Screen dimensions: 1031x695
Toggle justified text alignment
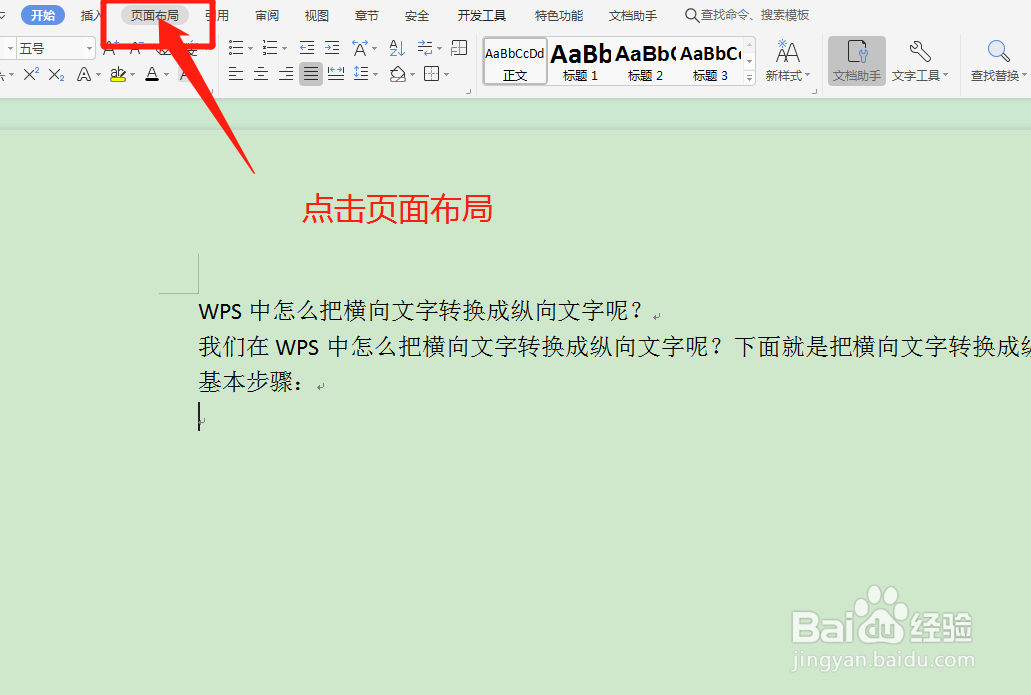pyautogui.click(x=311, y=74)
